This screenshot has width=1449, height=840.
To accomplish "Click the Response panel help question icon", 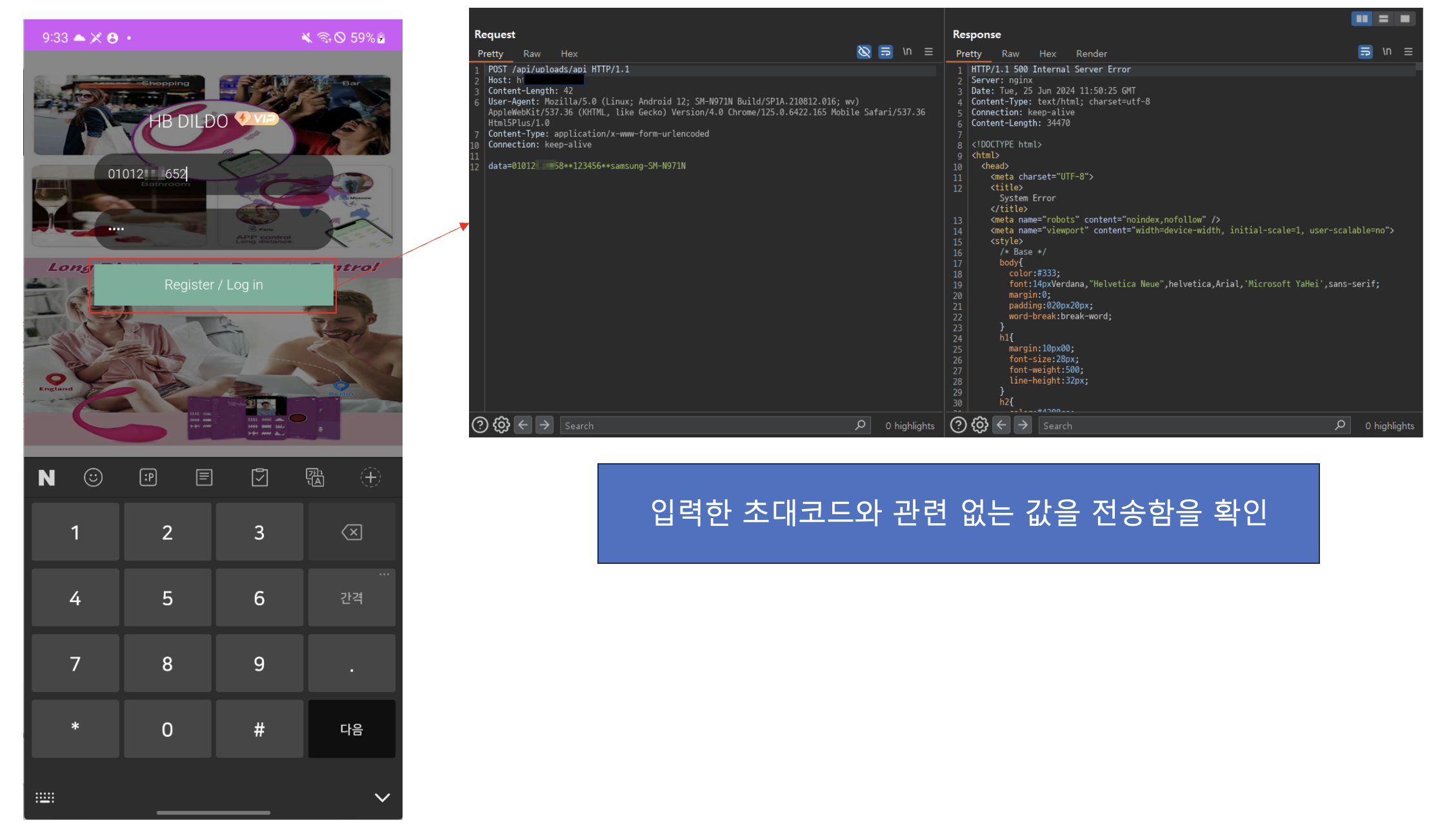I will click(959, 425).
